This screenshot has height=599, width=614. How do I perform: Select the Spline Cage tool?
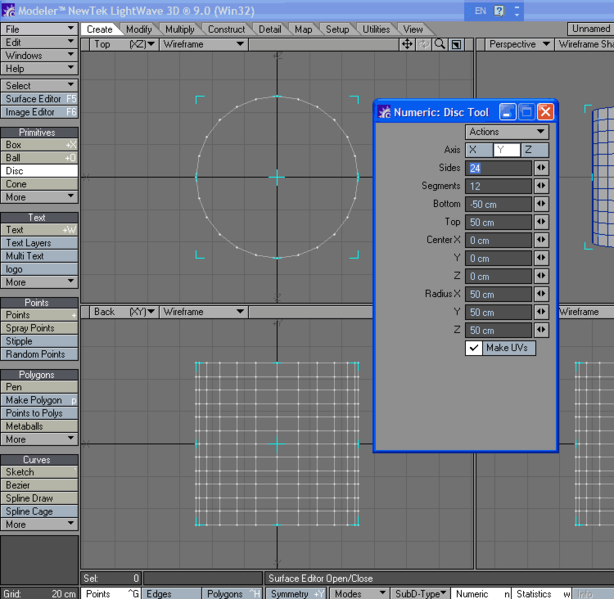click(39, 511)
